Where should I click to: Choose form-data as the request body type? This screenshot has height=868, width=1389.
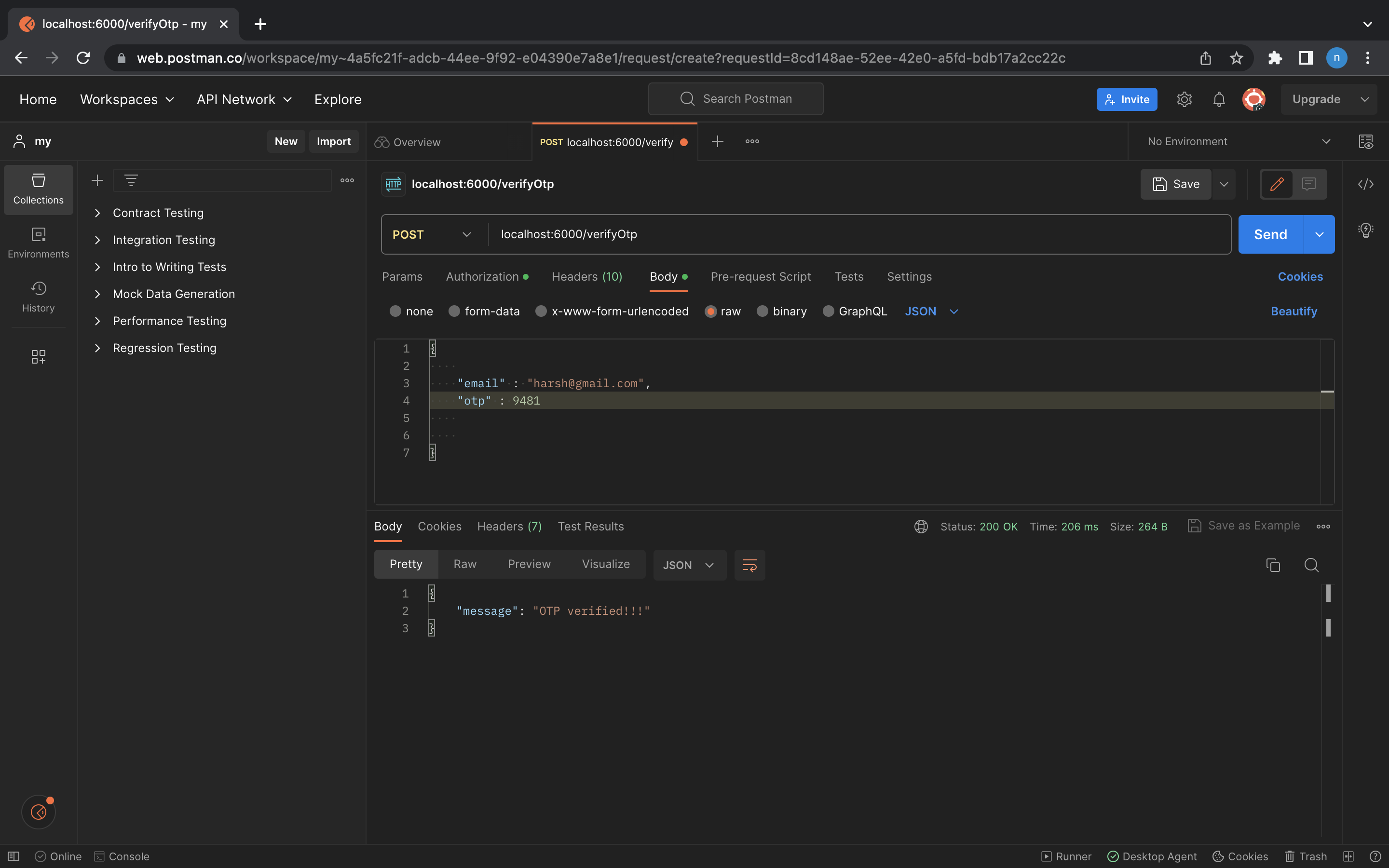tap(454, 311)
